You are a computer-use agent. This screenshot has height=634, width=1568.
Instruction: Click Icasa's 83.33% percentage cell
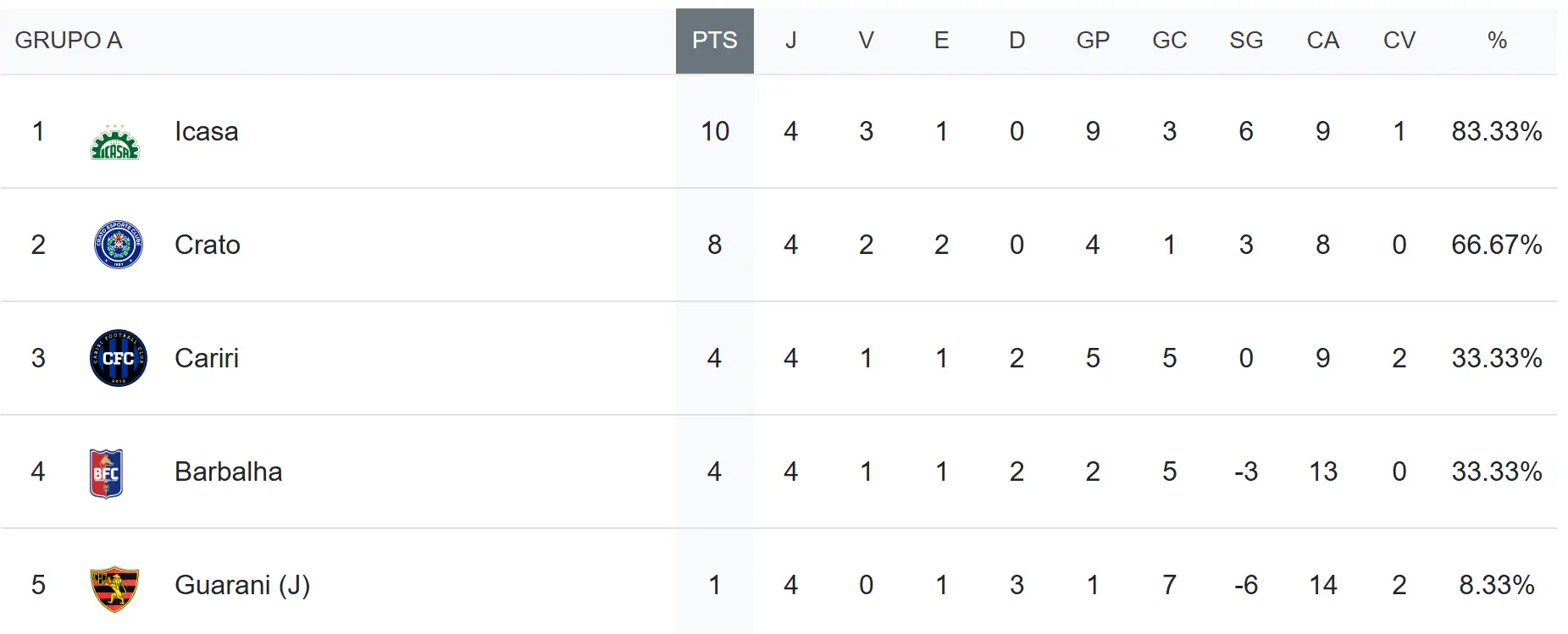1497,131
